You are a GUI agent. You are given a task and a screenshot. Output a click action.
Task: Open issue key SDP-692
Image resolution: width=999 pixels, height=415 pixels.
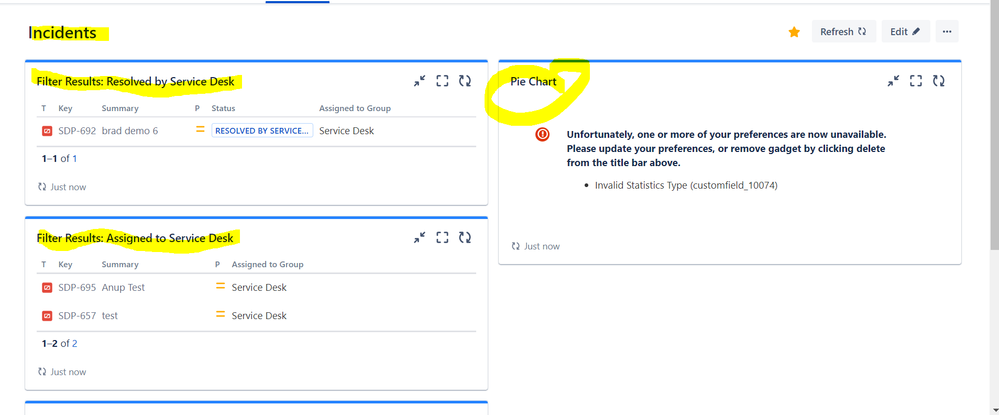pyautogui.click(x=77, y=131)
